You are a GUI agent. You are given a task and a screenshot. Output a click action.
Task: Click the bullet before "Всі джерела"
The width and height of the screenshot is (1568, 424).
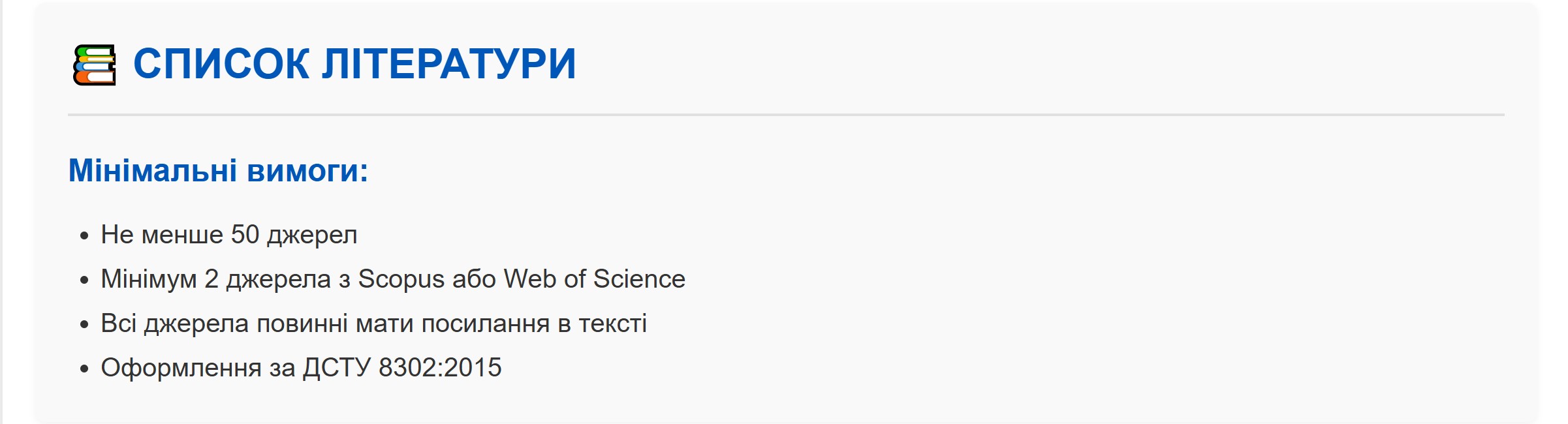pyautogui.click(x=84, y=324)
